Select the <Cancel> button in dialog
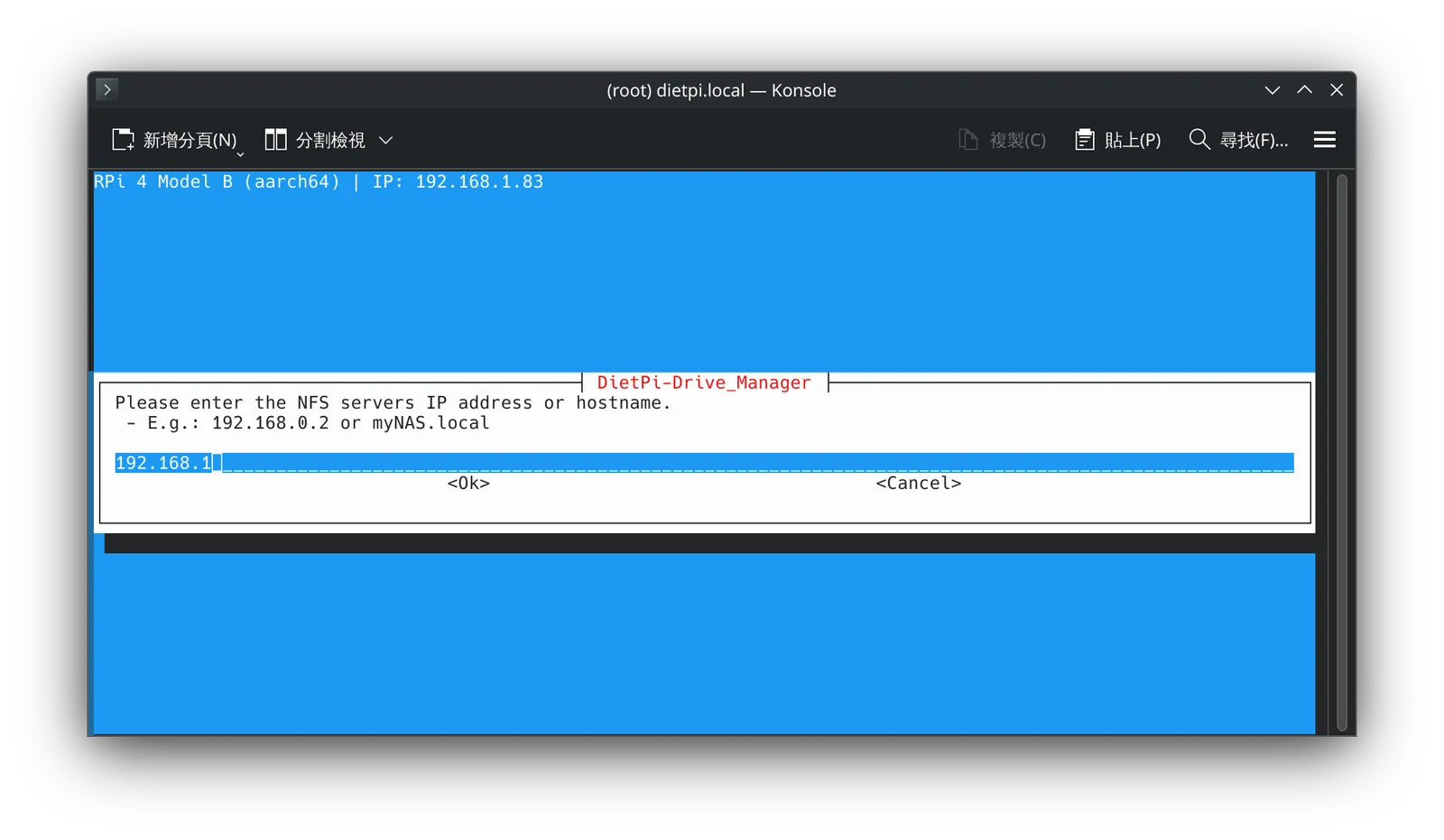The height and width of the screenshot is (840, 1444). point(918,484)
